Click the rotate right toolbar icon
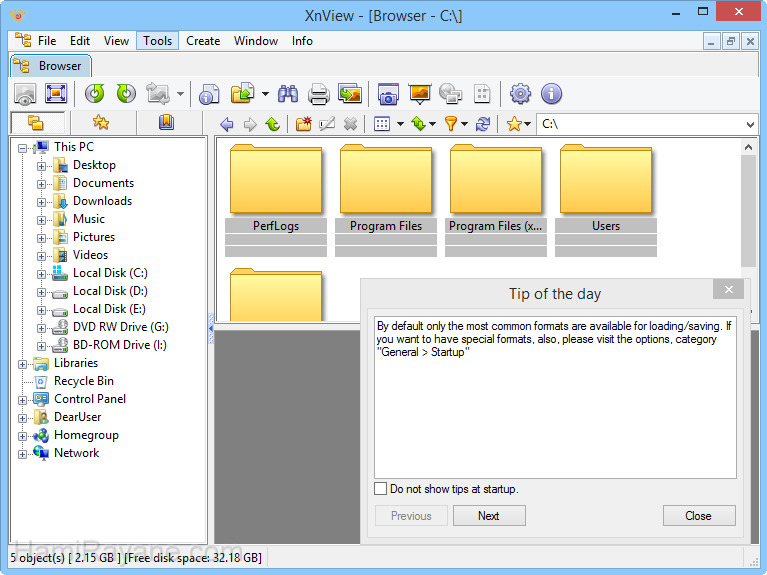This screenshot has width=767, height=575. [x=126, y=93]
